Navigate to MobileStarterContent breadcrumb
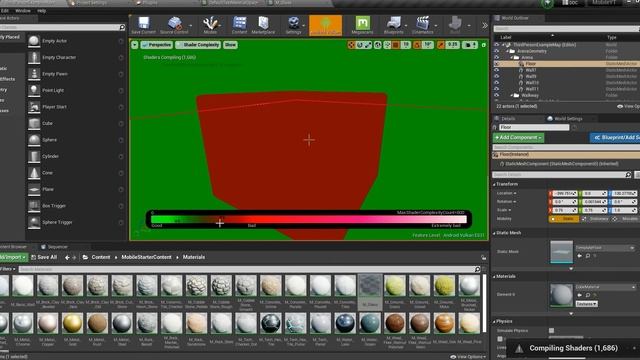 (x=146, y=258)
